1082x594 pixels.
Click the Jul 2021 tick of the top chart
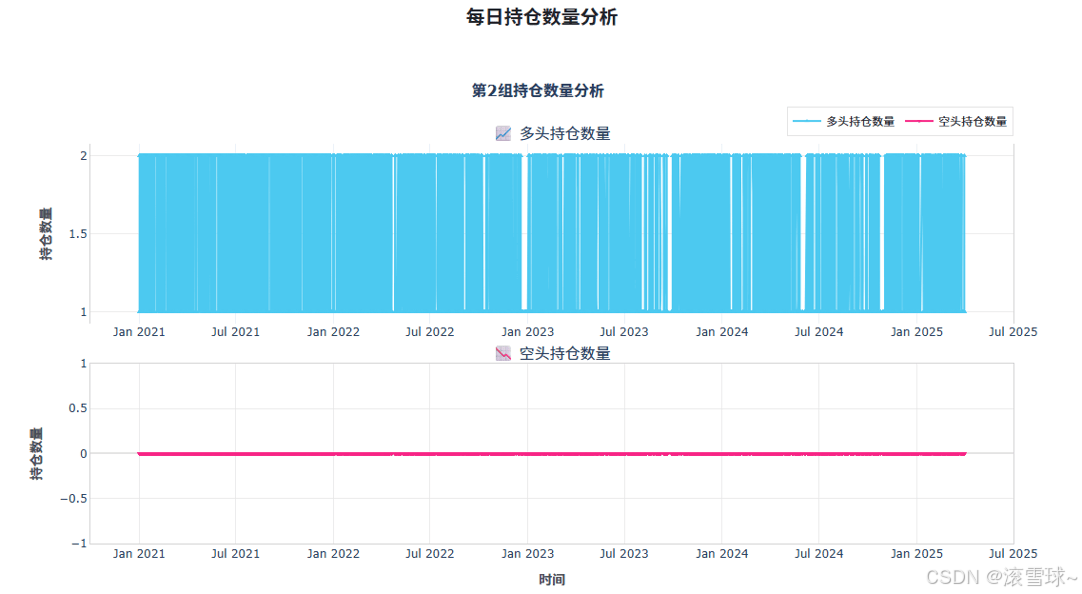point(235,332)
